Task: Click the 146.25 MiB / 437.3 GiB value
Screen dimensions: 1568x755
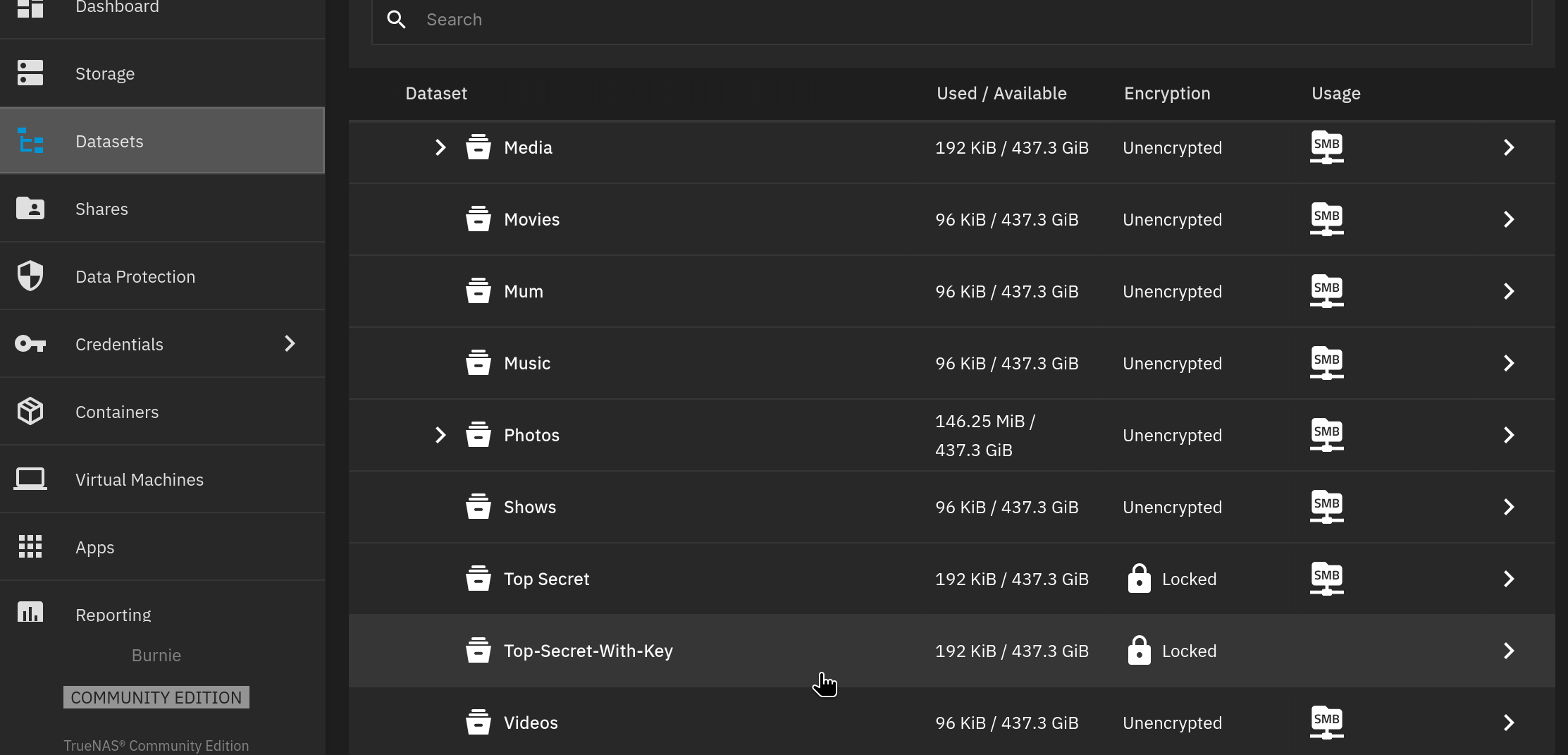Action: tap(984, 435)
